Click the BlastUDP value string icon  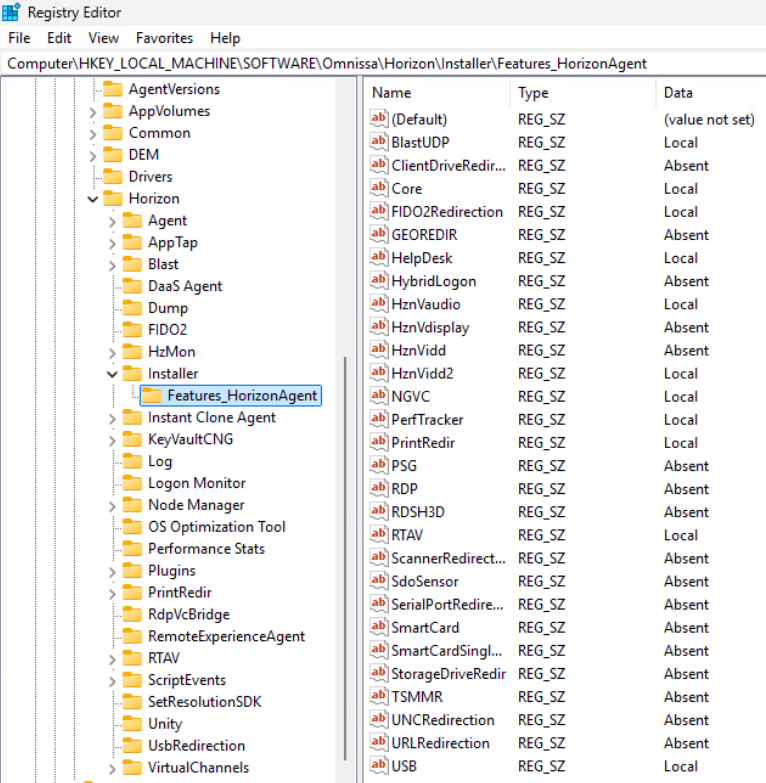point(379,141)
